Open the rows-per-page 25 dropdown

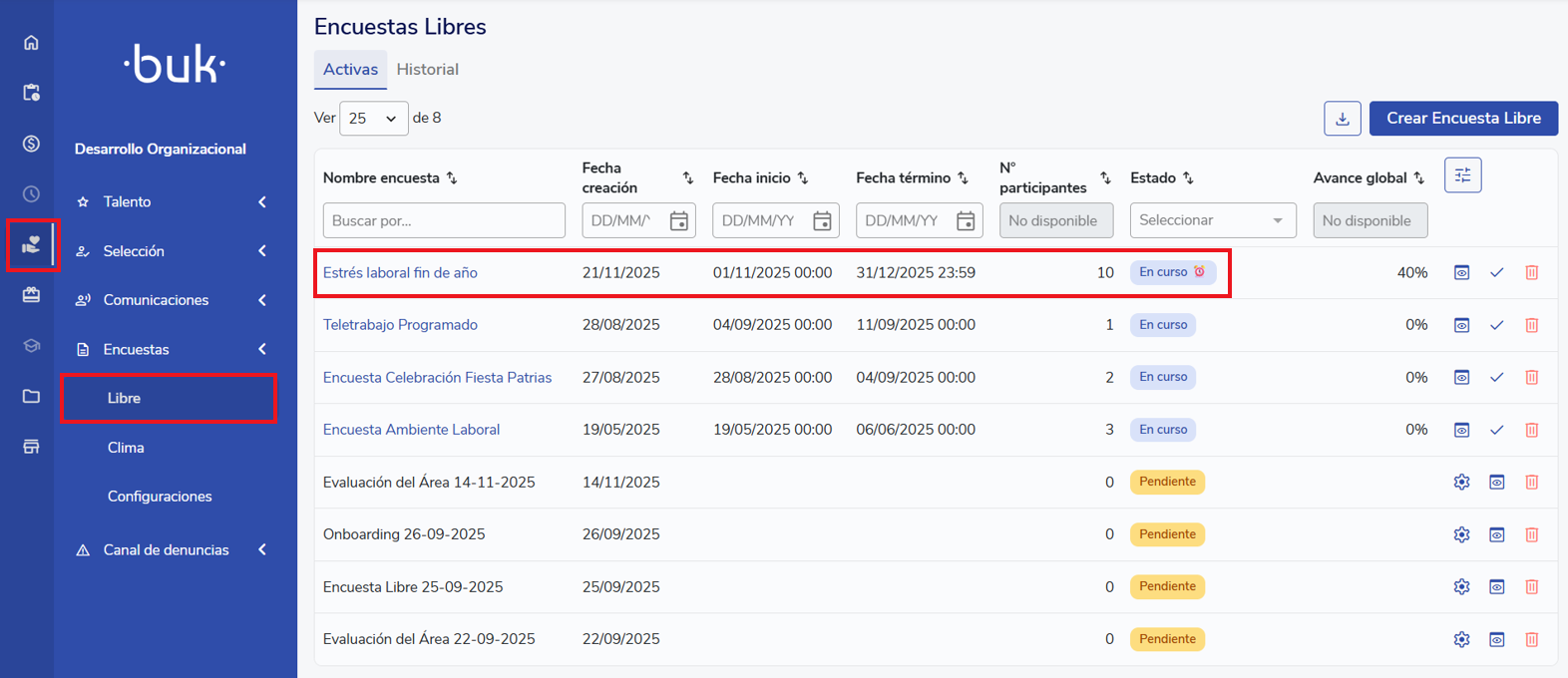point(373,119)
